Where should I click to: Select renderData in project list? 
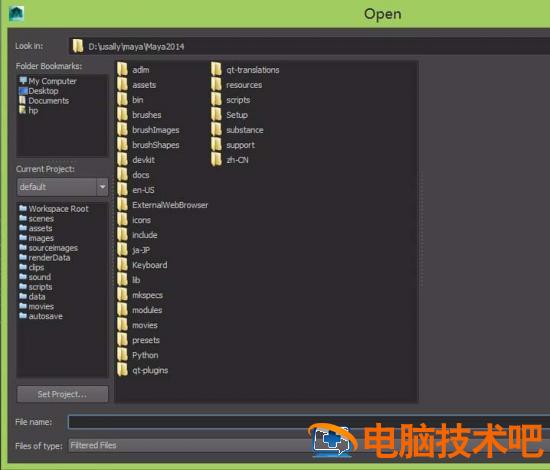pos(45,257)
